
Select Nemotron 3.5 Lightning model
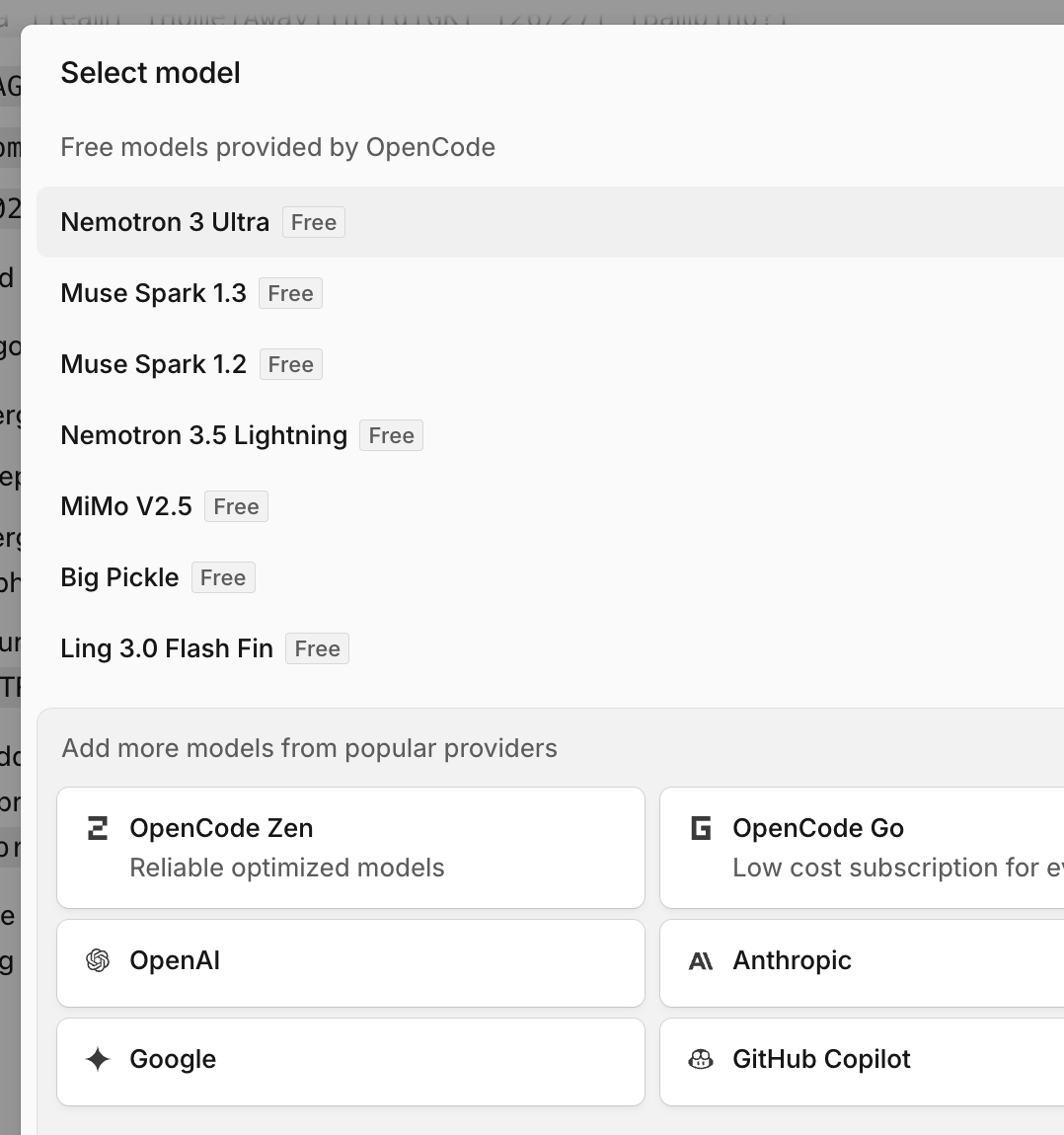click(550, 435)
